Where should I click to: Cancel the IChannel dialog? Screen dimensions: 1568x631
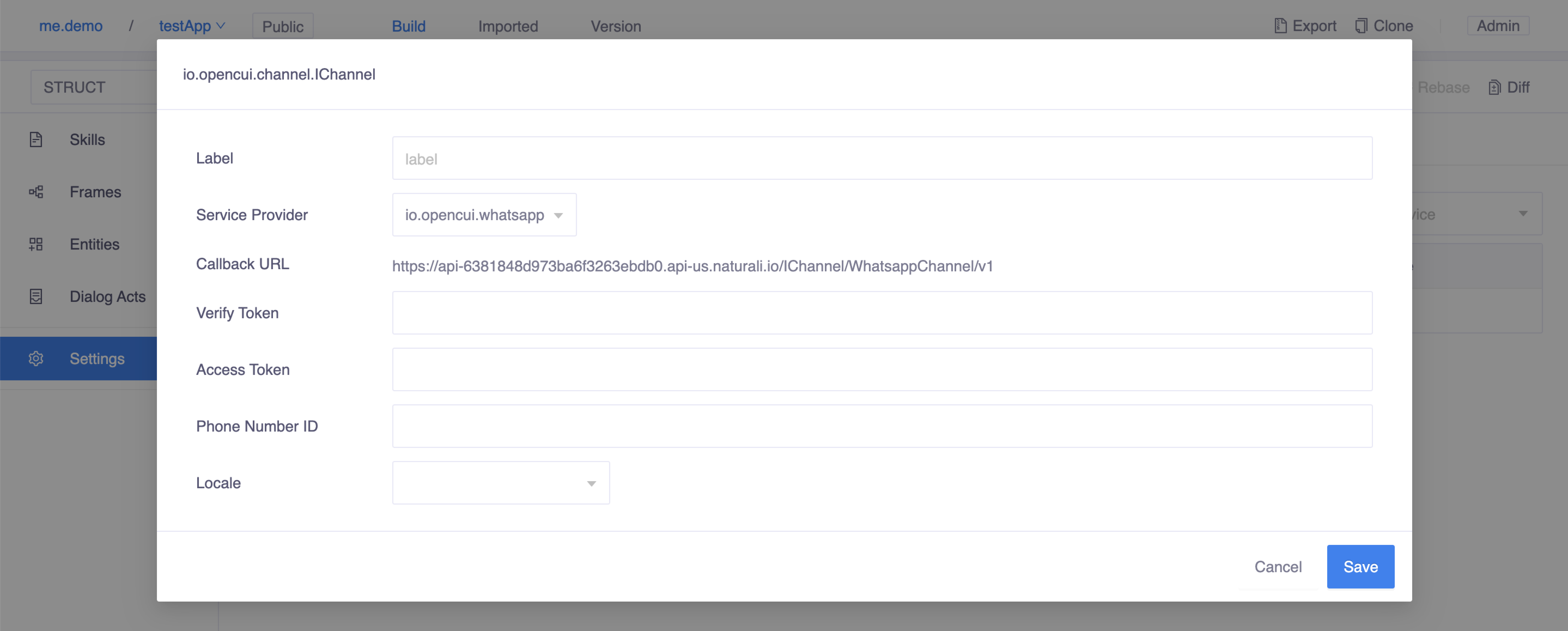click(1278, 567)
